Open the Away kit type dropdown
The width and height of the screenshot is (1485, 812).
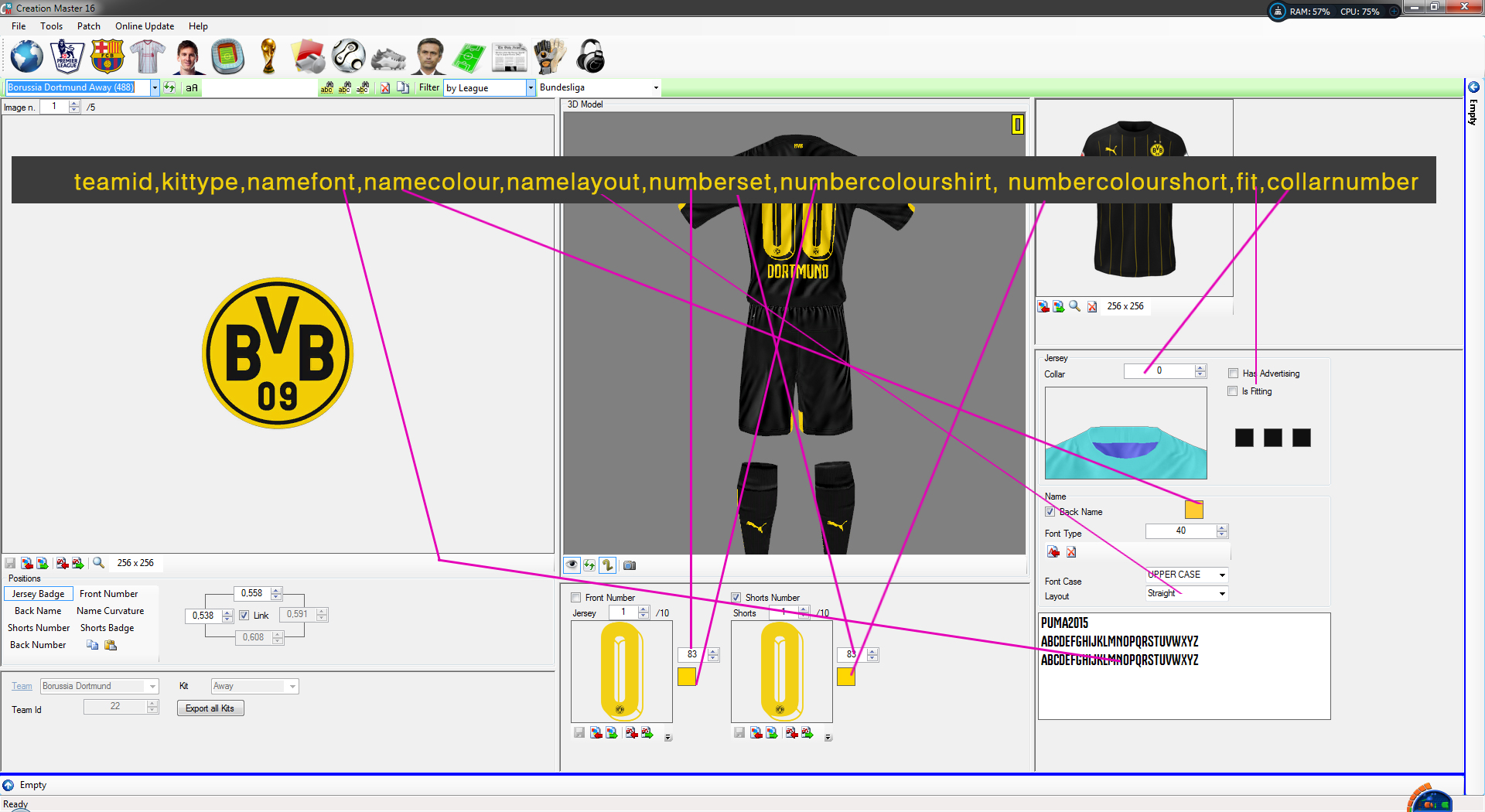[292, 686]
